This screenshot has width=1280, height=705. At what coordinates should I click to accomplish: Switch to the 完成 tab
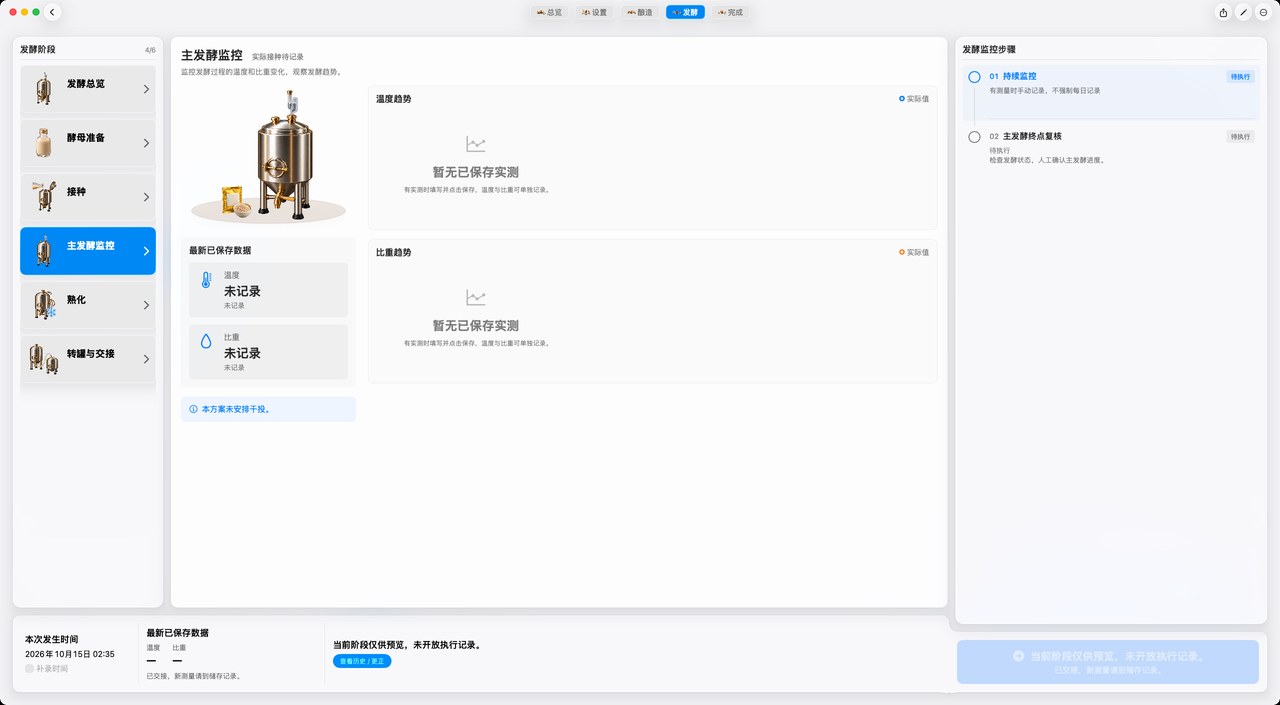[730, 12]
